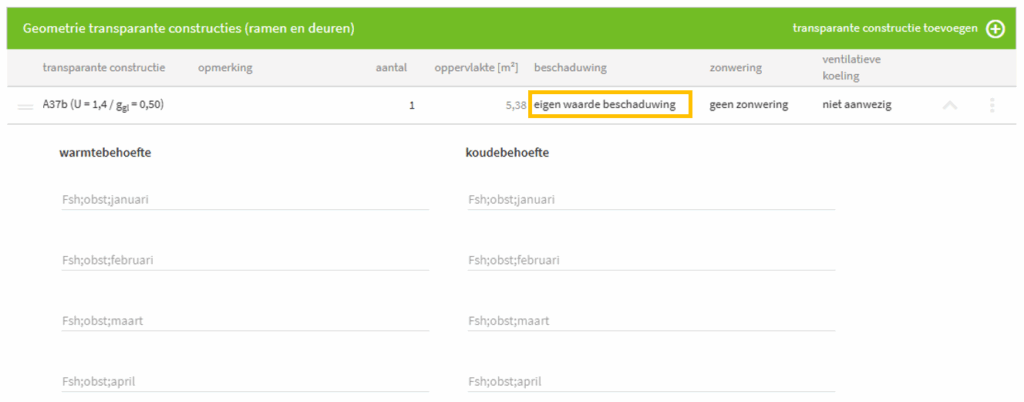Select the A37b transparante constructie field
This screenshot has width=1024, height=402.
(103, 104)
